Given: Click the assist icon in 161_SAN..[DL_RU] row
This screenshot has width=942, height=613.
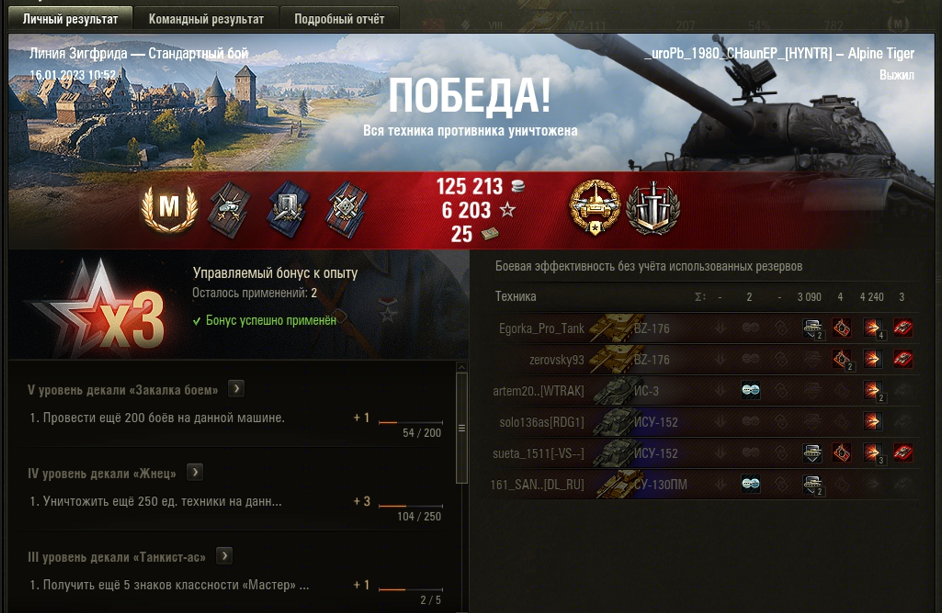Looking at the screenshot, I should click(x=812, y=484).
